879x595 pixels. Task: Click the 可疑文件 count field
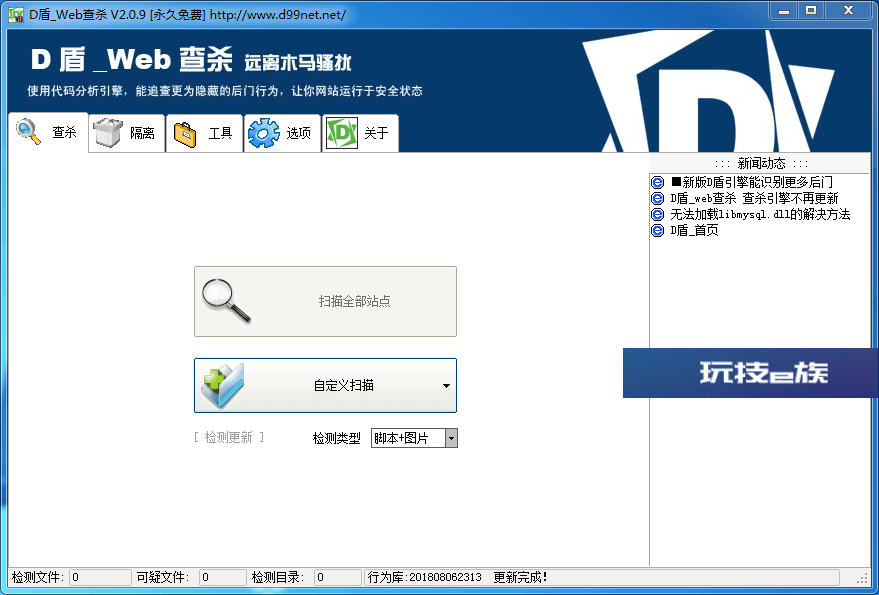click(223, 577)
